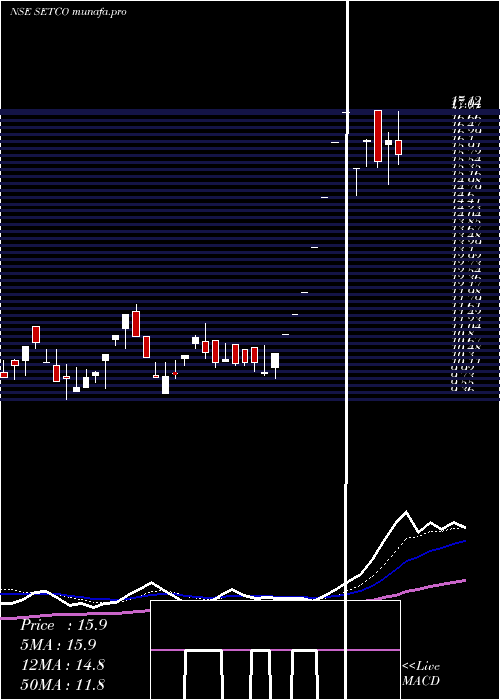500x700 pixels.
Task: Click the 'NSE SETCO munafa.pro' chart title
Action: point(68,12)
